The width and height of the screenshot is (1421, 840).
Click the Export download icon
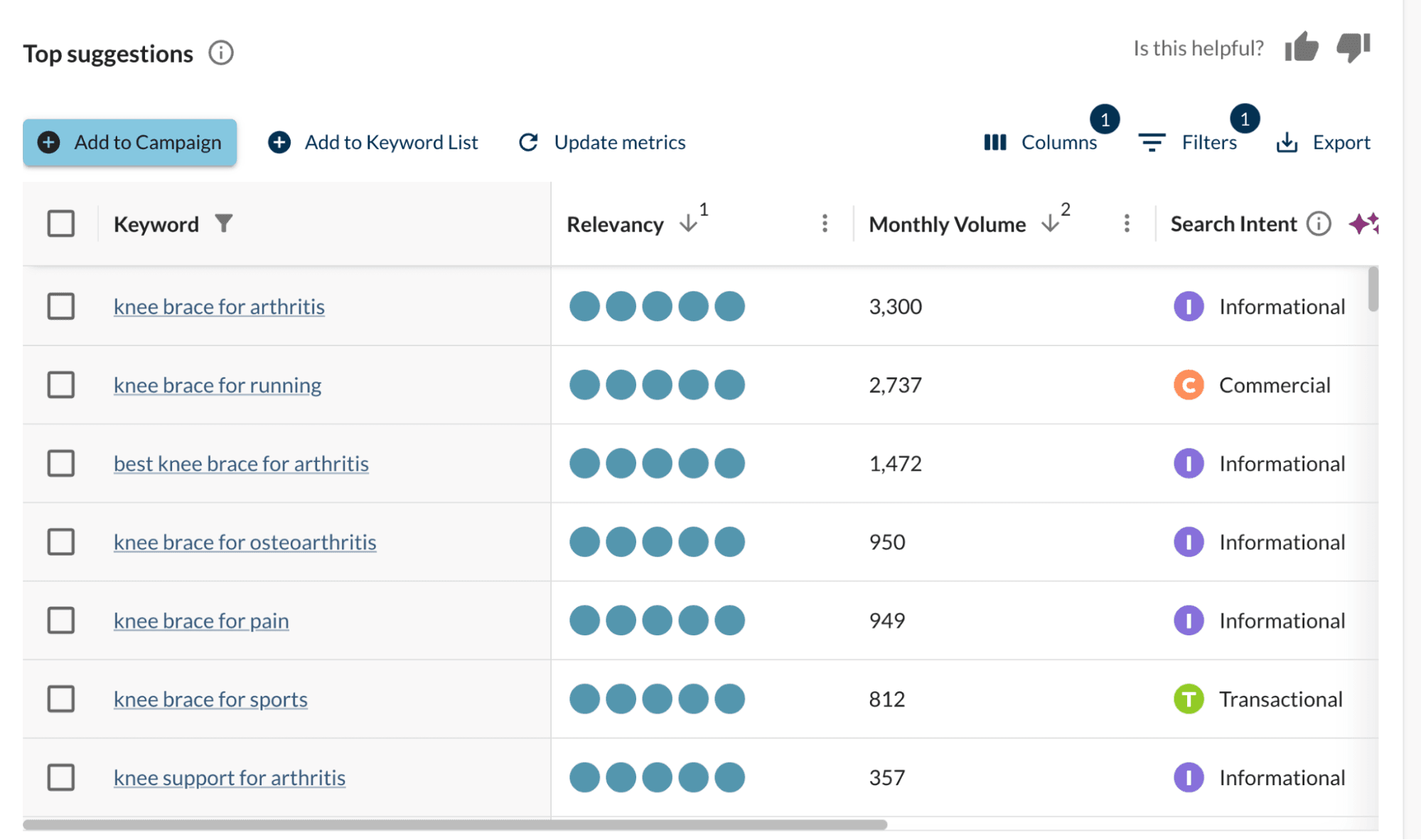point(1287,143)
